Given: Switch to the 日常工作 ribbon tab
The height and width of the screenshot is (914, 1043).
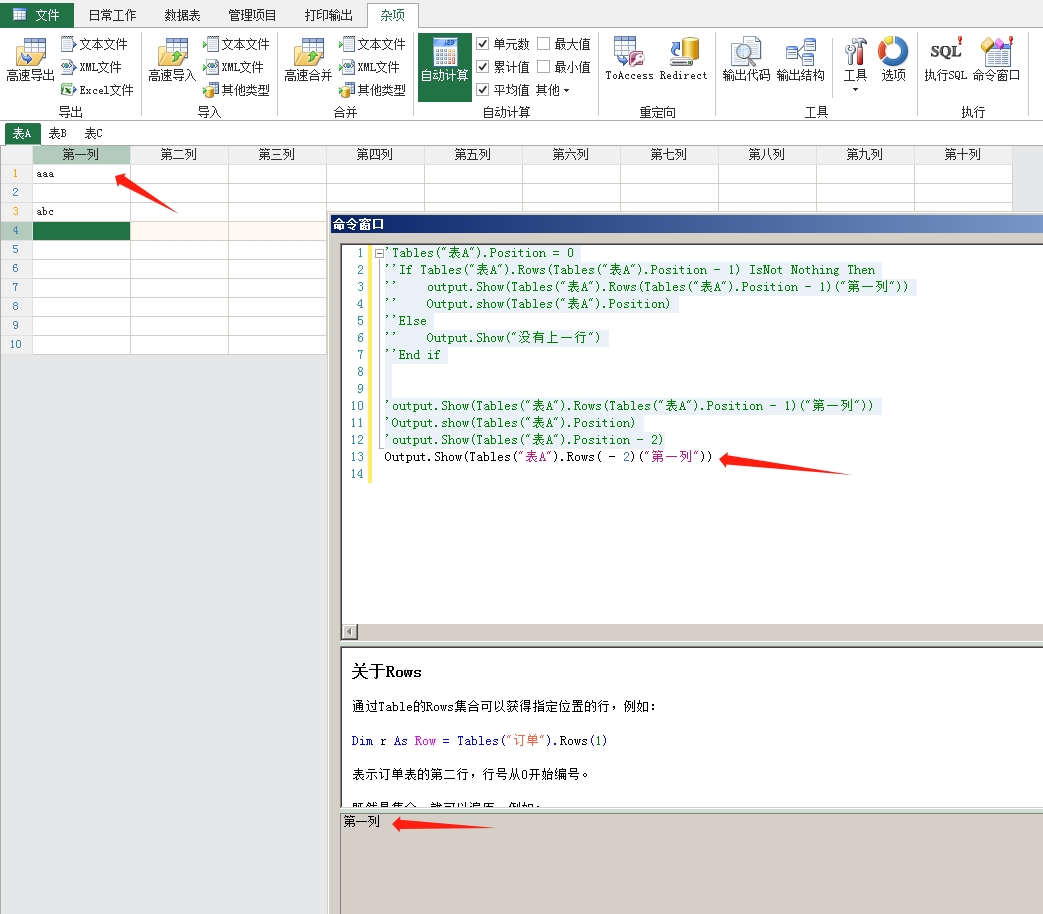Looking at the screenshot, I should pyautogui.click(x=112, y=15).
